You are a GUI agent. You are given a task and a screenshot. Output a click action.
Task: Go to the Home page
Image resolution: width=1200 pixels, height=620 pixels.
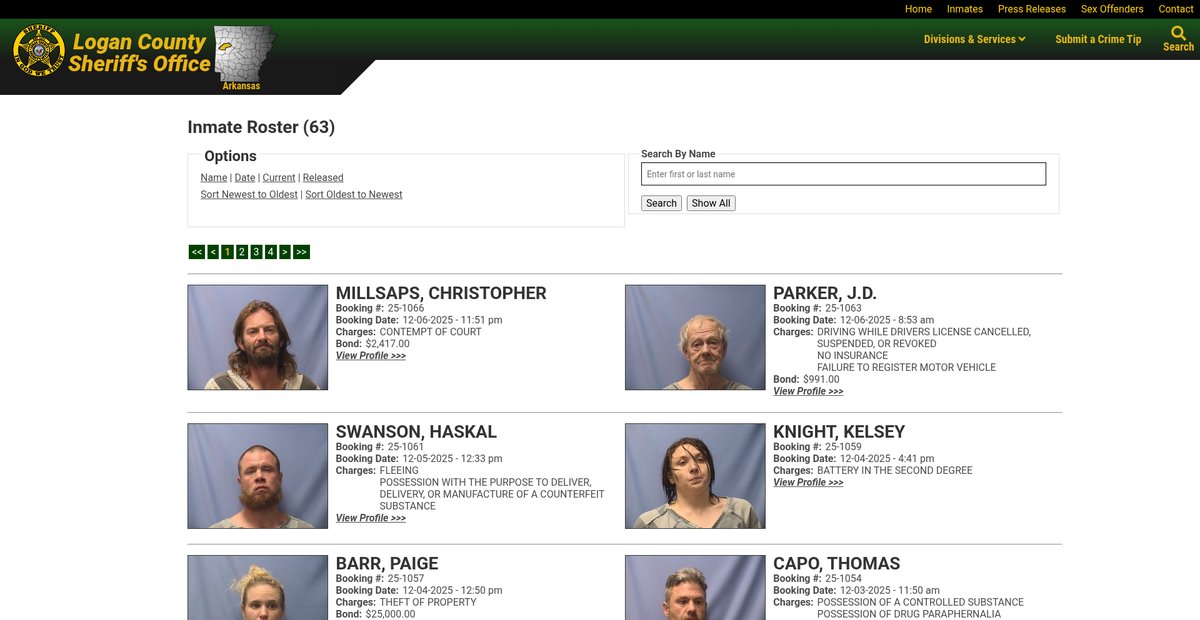(918, 9)
